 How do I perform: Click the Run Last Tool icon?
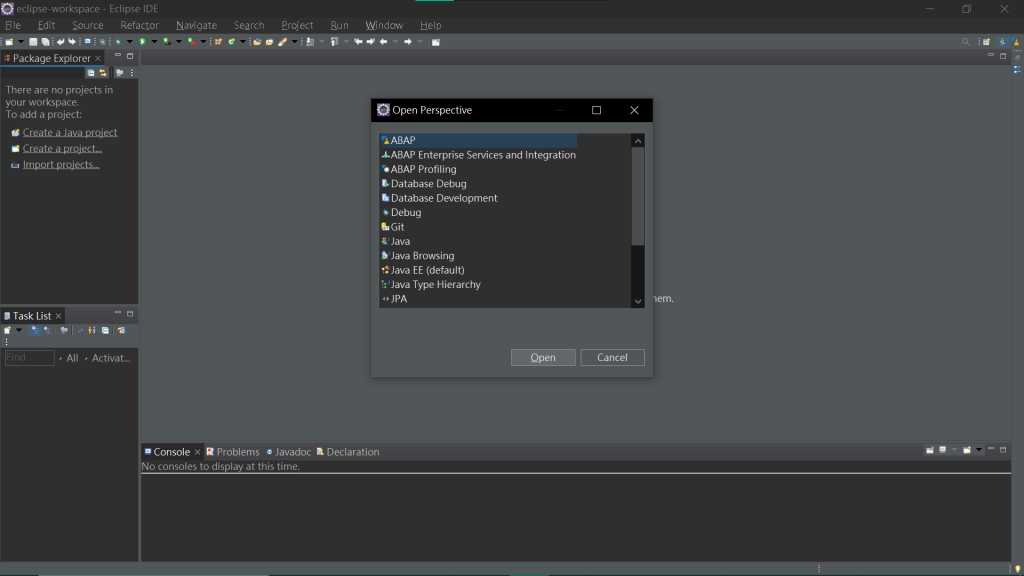tap(191, 42)
